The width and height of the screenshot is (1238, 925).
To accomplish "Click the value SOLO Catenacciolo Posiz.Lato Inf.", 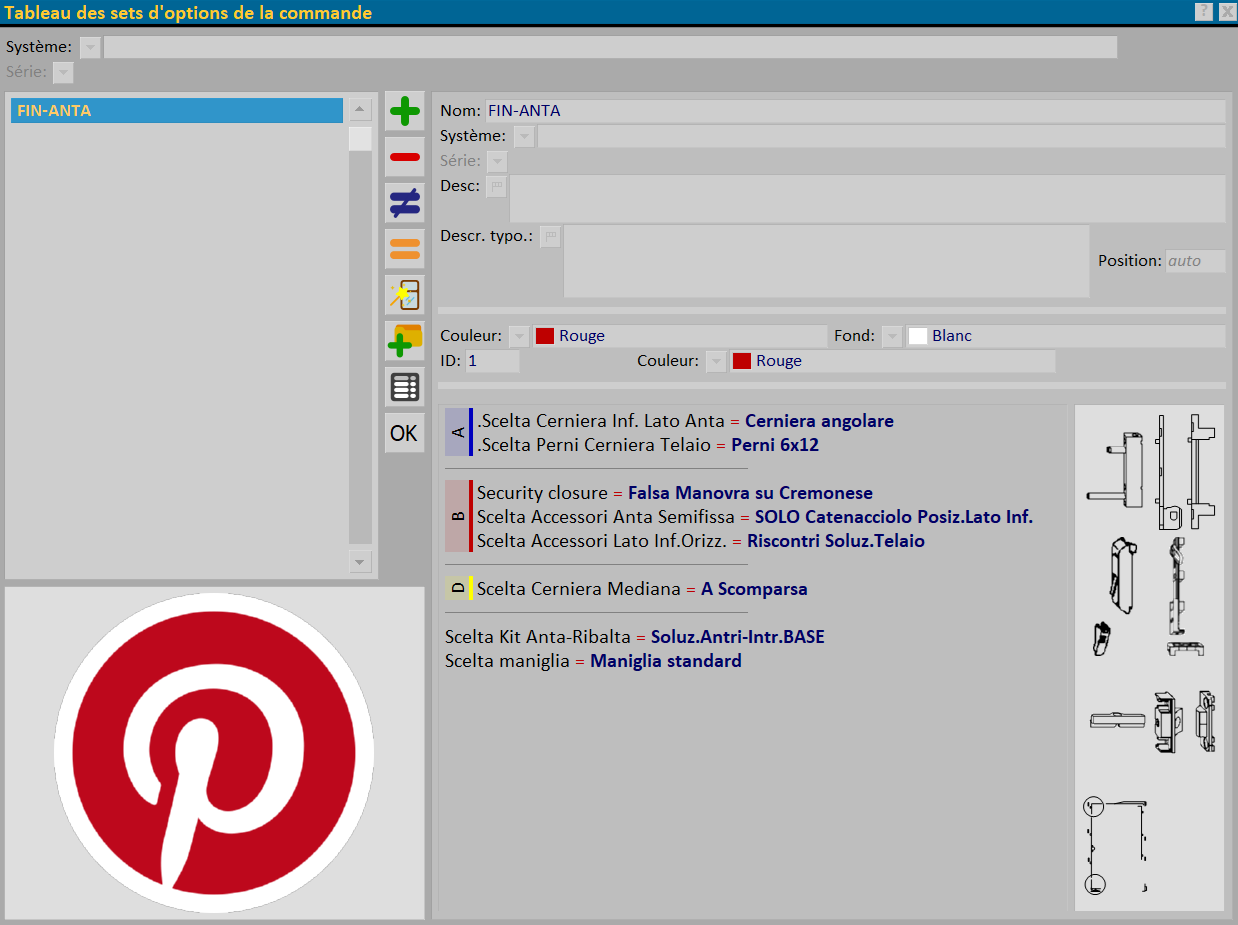I will coord(894,517).
